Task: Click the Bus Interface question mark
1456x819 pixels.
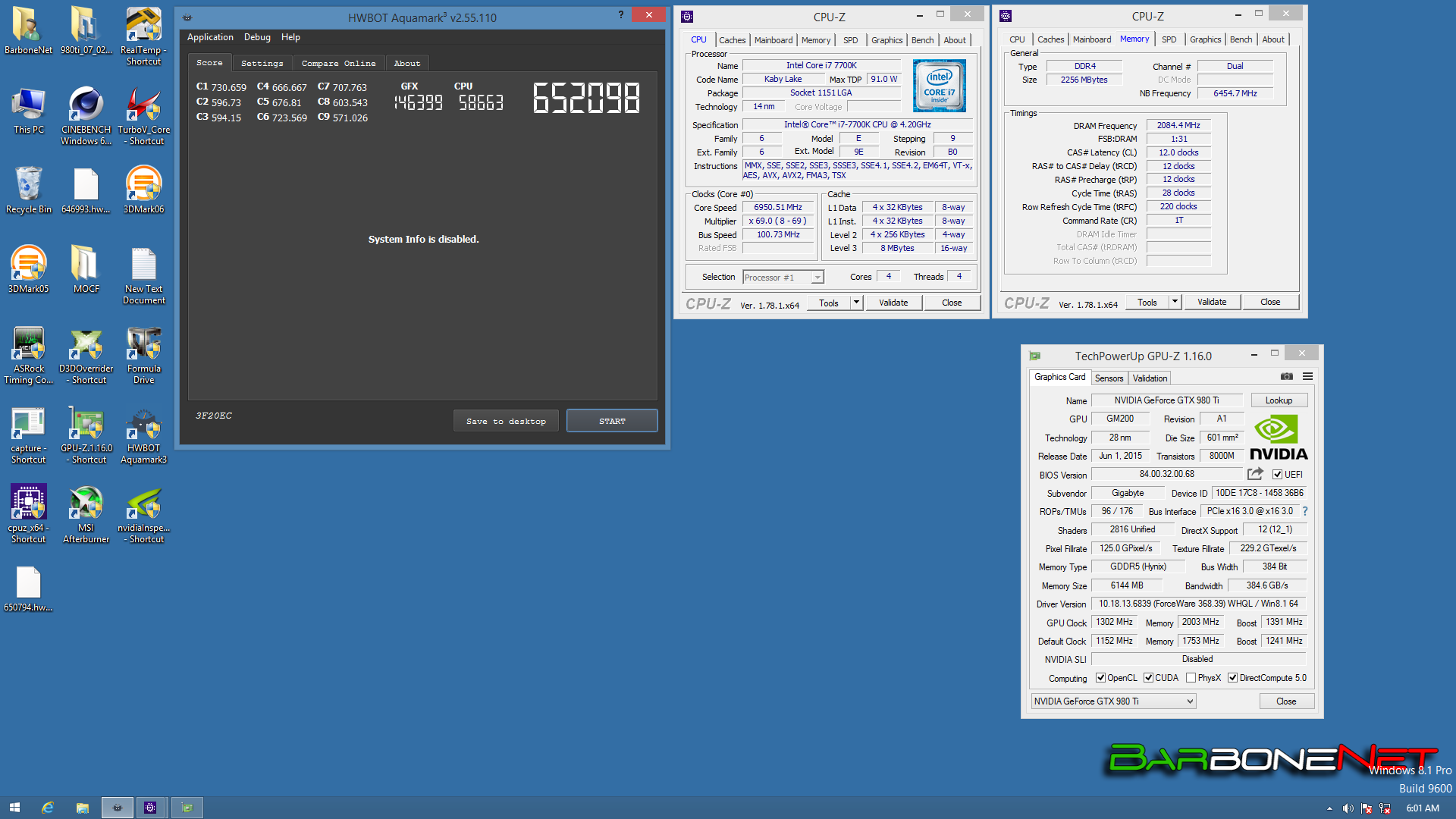Action: (1305, 511)
